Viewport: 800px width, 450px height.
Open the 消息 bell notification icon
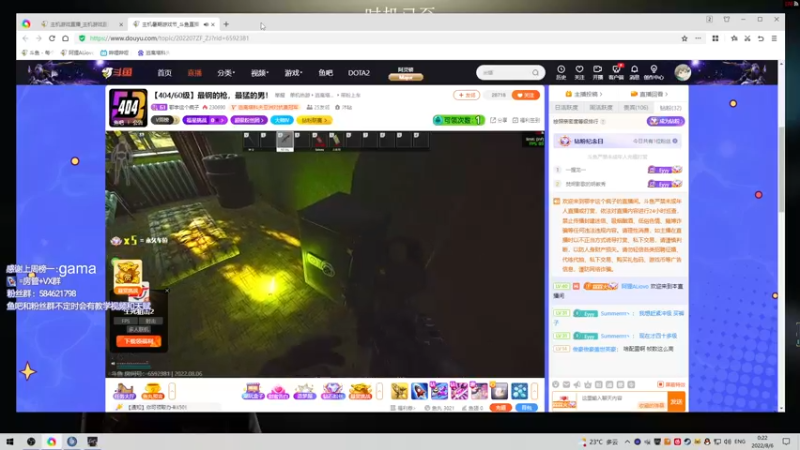coord(634,72)
